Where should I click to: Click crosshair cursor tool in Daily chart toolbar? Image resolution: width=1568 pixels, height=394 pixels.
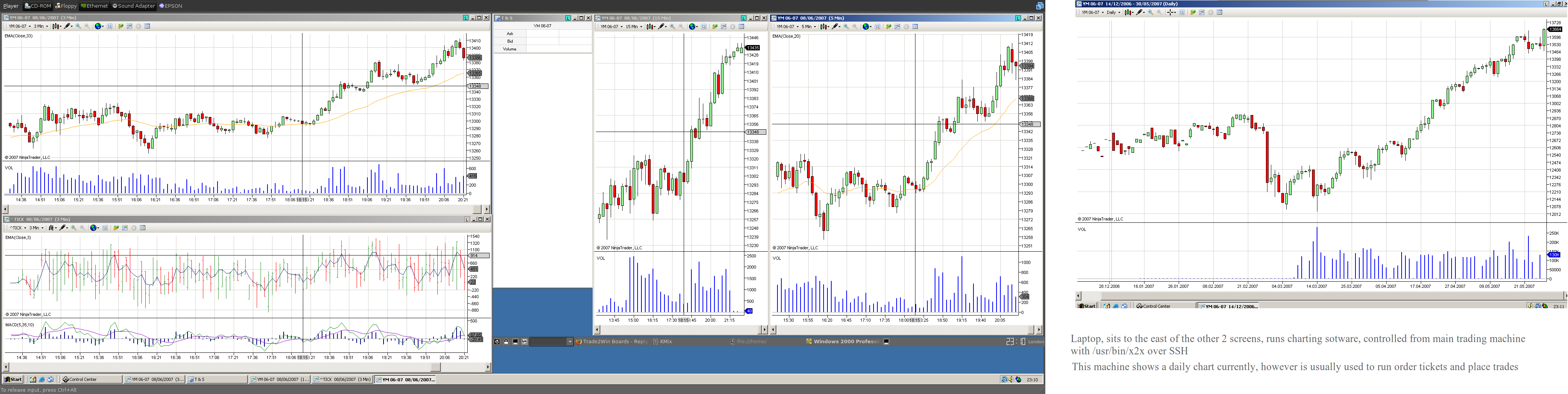click(x=1171, y=12)
